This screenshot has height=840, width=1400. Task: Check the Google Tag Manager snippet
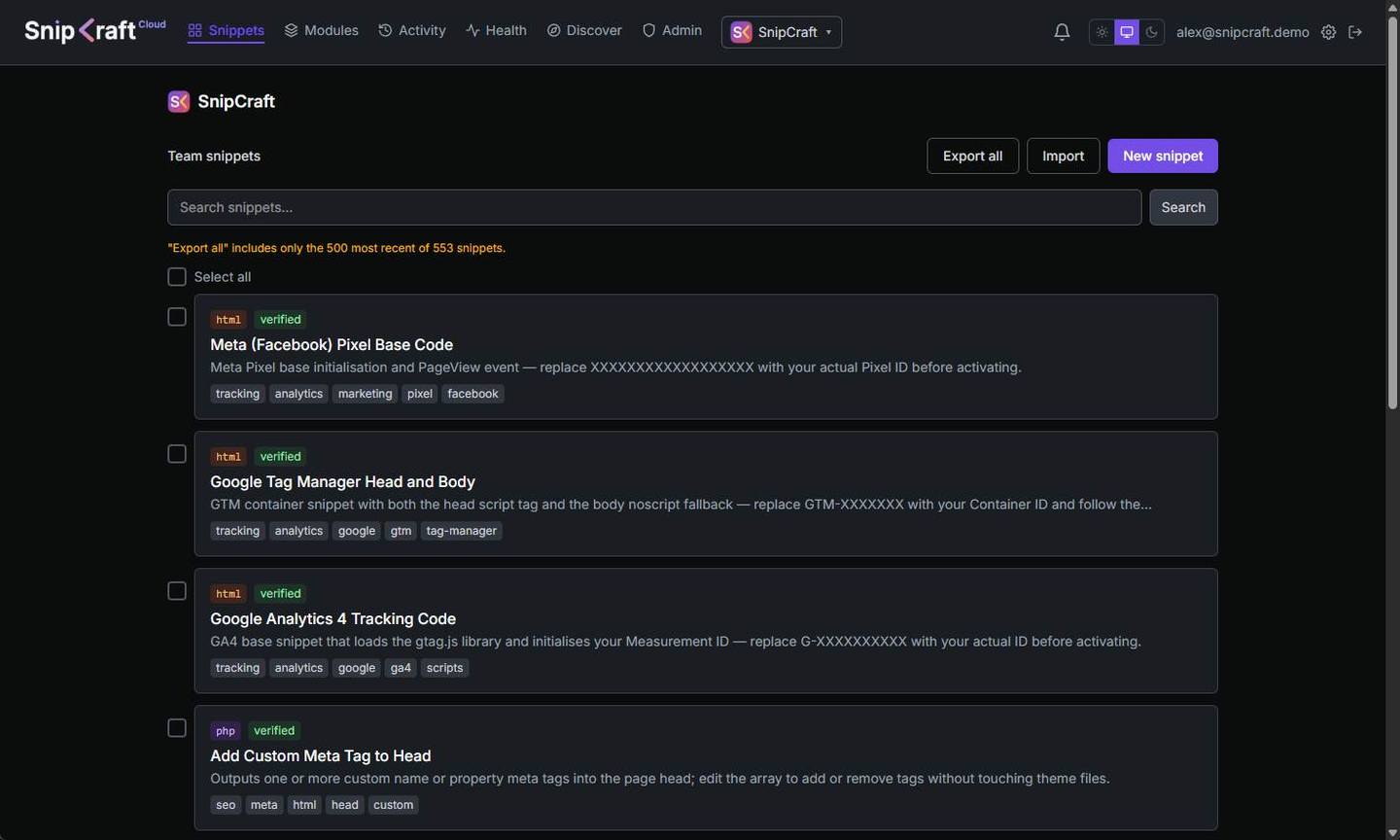coord(177,454)
